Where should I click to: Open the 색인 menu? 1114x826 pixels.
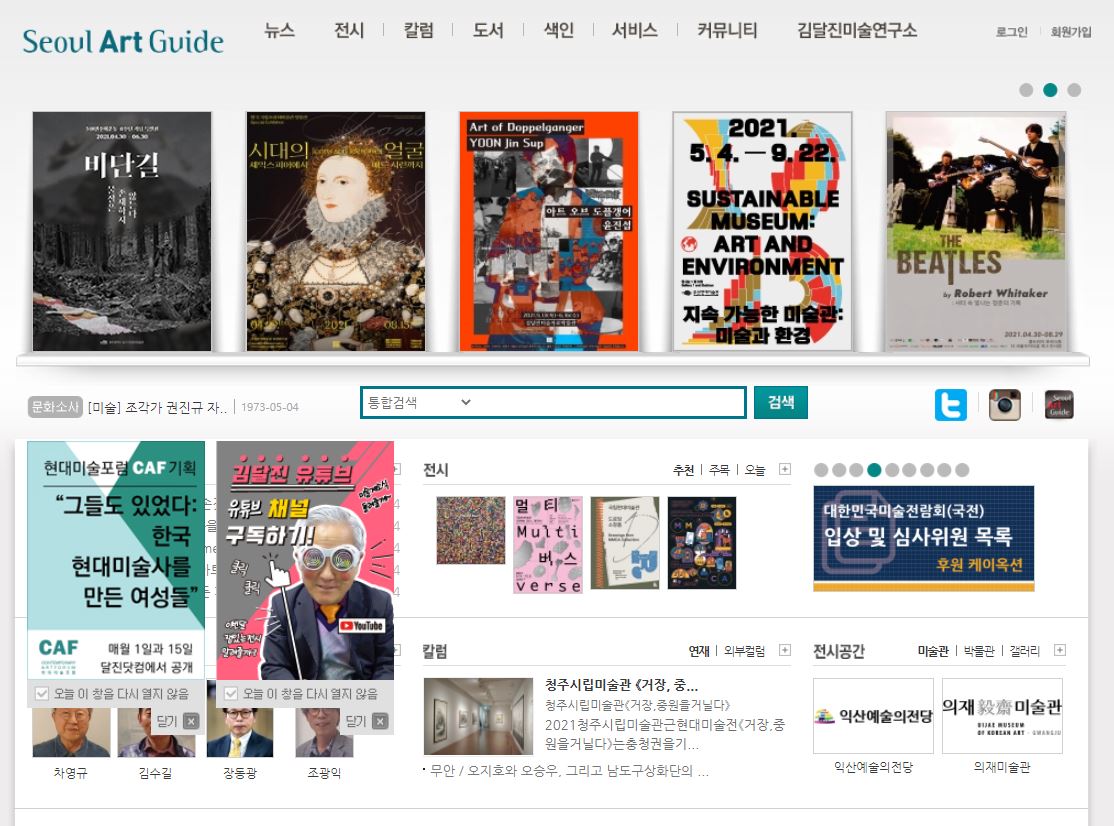click(x=558, y=30)
